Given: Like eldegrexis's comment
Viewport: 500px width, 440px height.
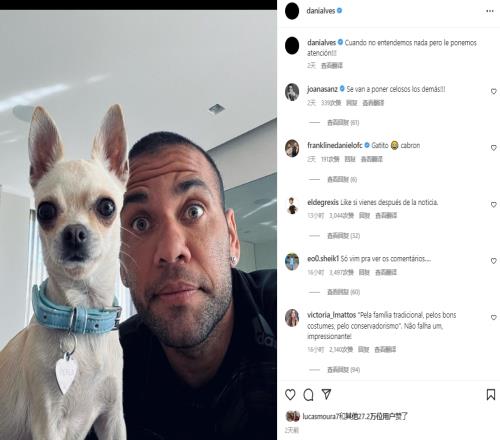Looking at the screenshot, I should [x=494, y=205].
